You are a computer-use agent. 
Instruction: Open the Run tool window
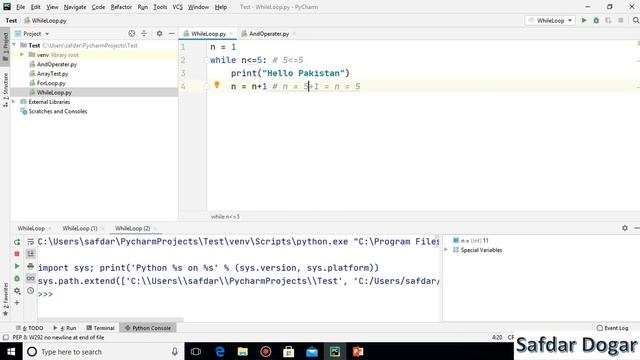[x=64, y=328]
